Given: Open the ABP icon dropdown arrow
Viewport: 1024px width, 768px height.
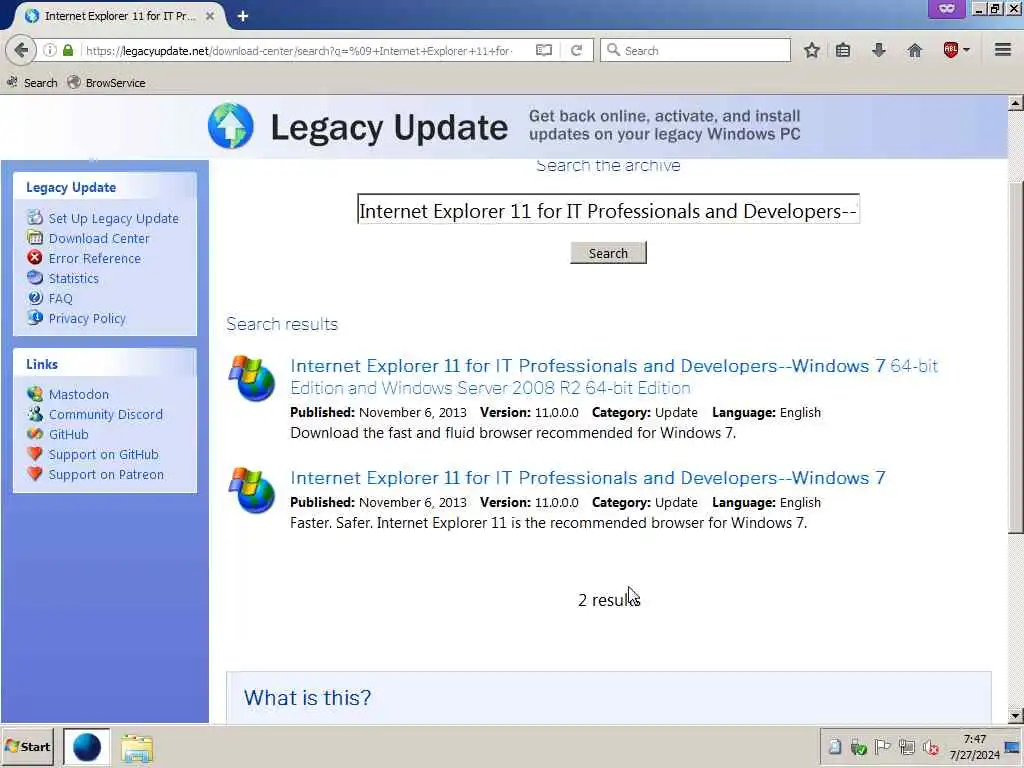Looking at the screenshot, I should tap(967, 50).
